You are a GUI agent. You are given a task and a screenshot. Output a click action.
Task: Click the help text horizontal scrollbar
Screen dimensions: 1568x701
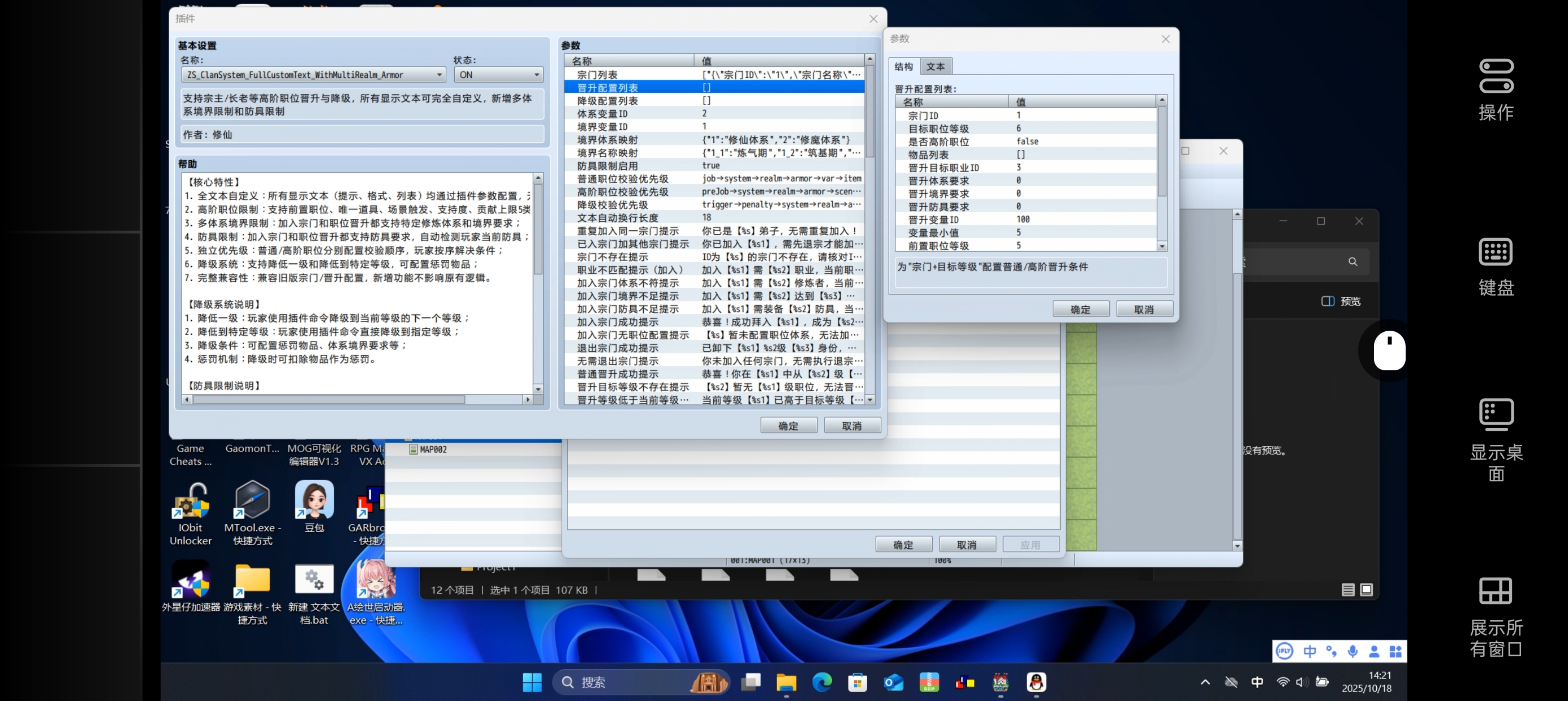[357, 399]
